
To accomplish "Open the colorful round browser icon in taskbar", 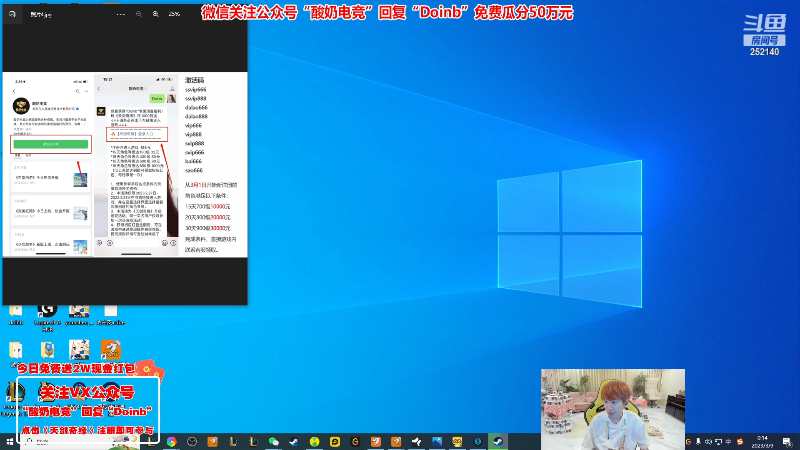I will pos(171,442).
